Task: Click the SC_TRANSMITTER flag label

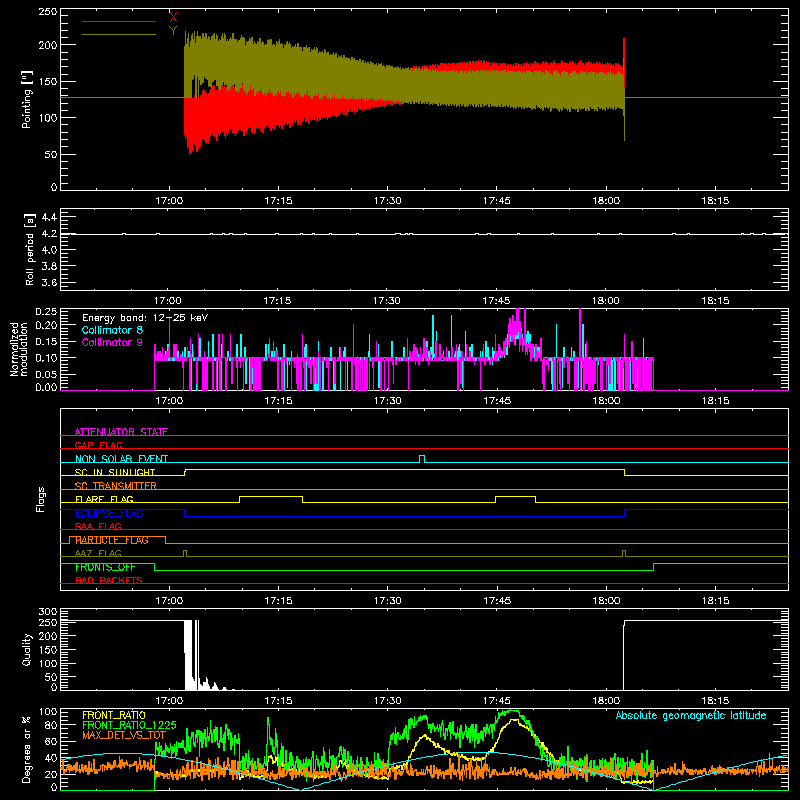Action: (115, 485)
